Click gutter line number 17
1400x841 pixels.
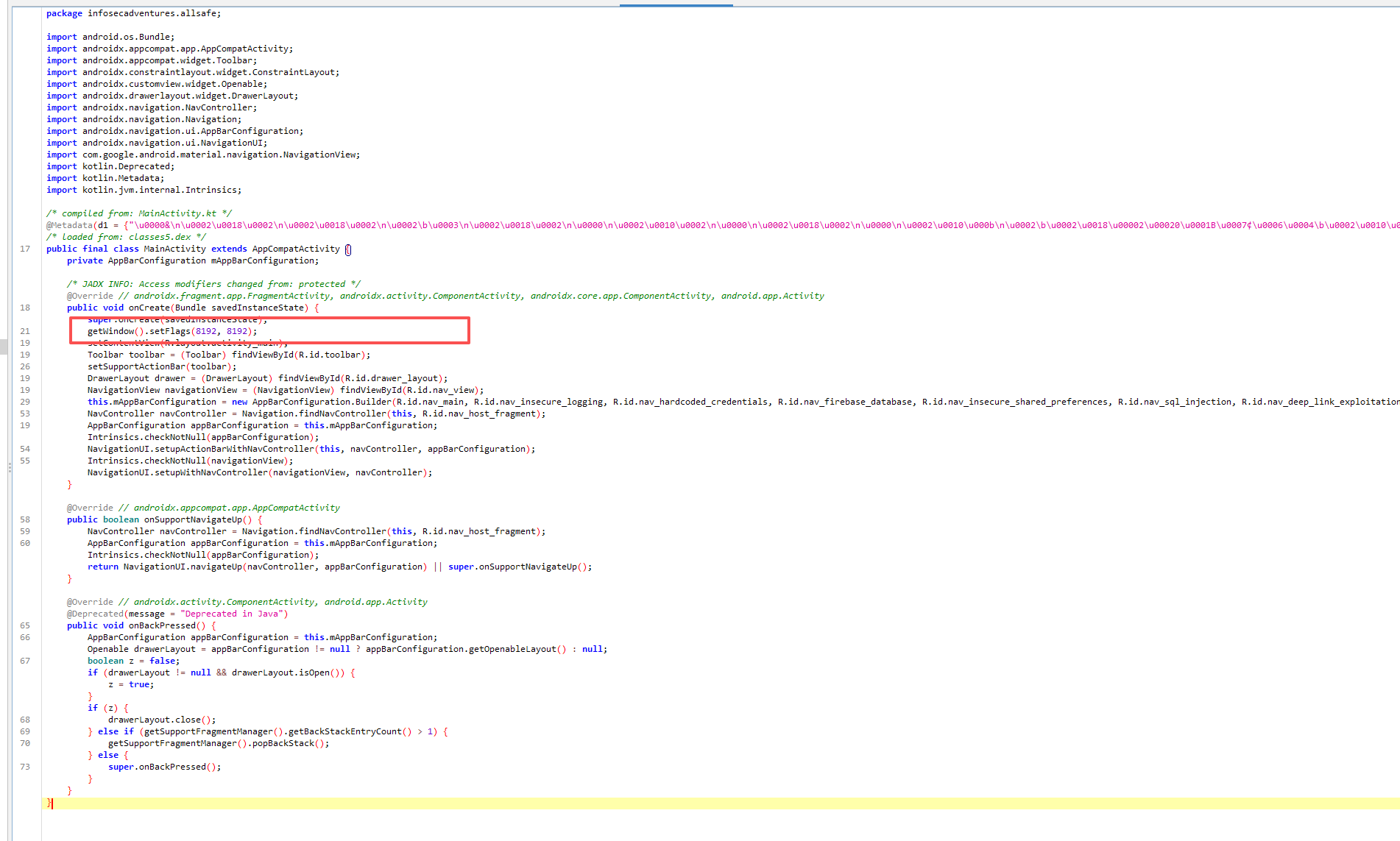tap(25, 249)
